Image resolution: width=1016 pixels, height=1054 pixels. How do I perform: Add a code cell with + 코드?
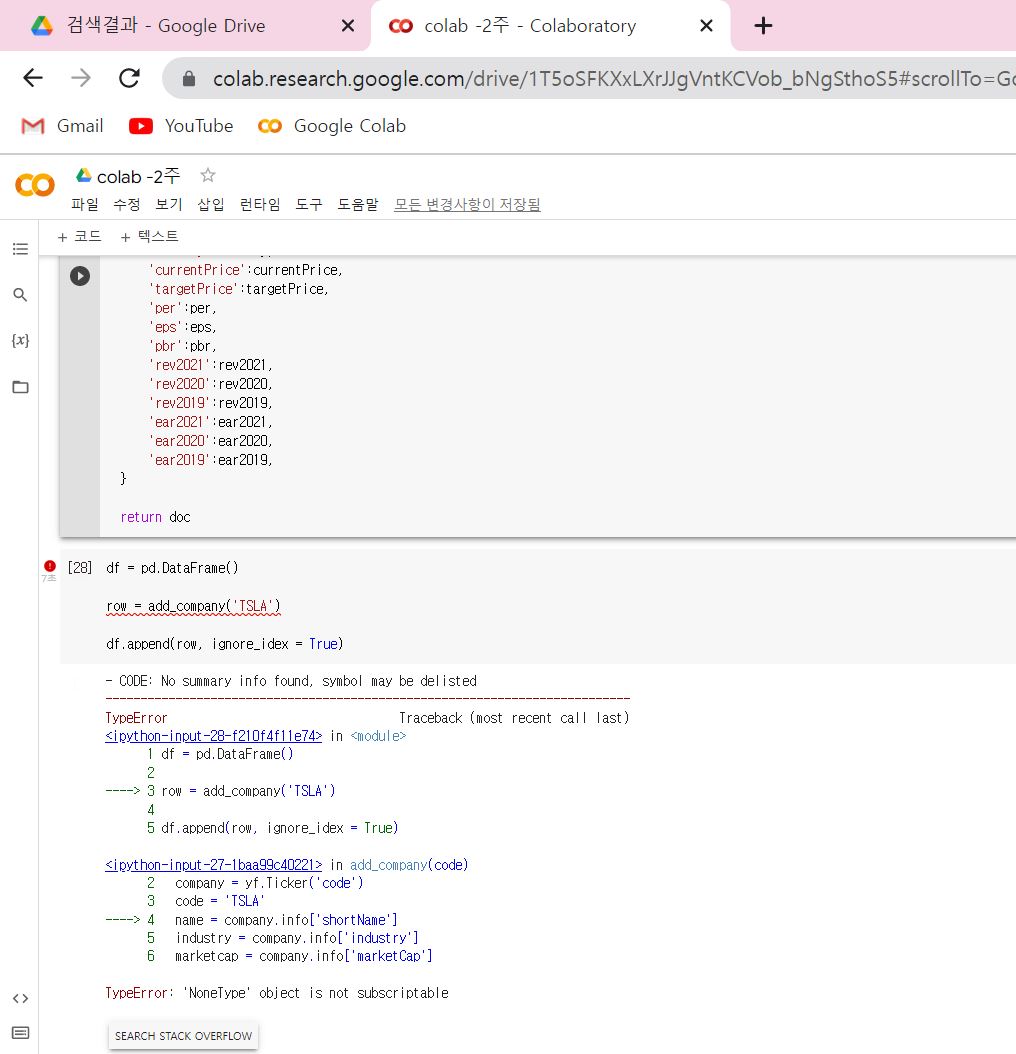point(79,237)
